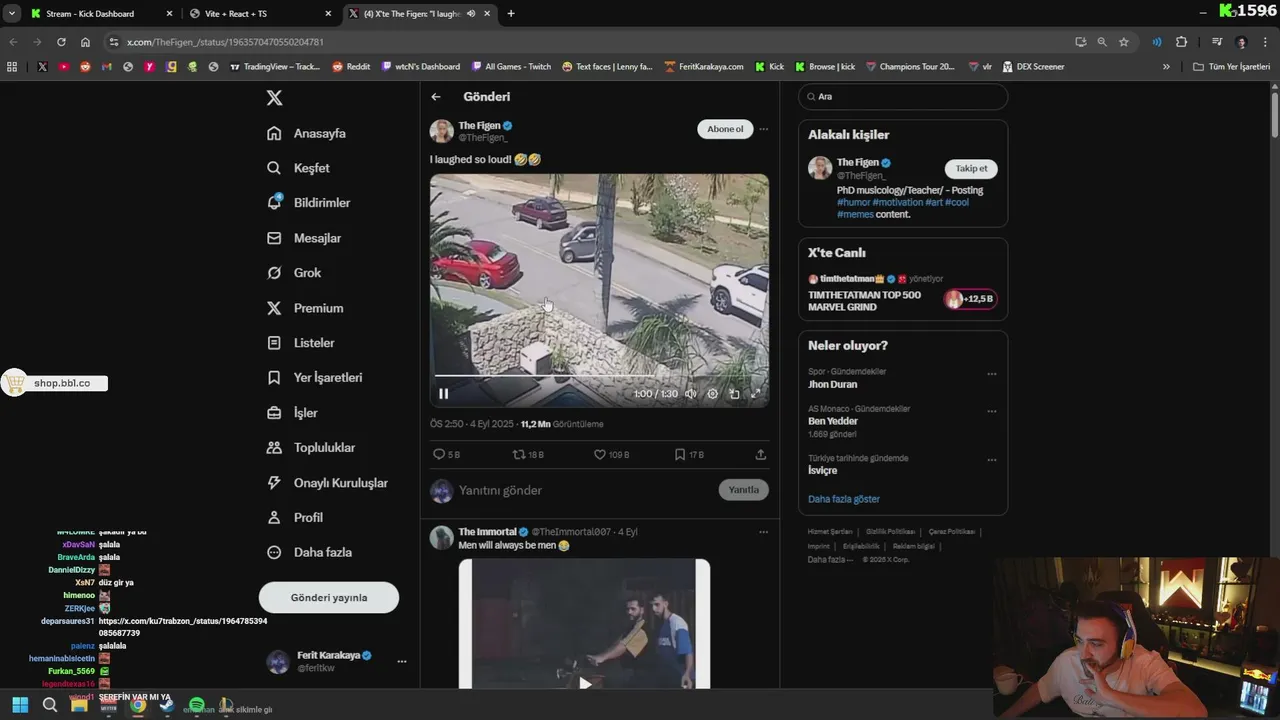
Task: Click Daha fazla göster link
Action: (x=844, y=499)
